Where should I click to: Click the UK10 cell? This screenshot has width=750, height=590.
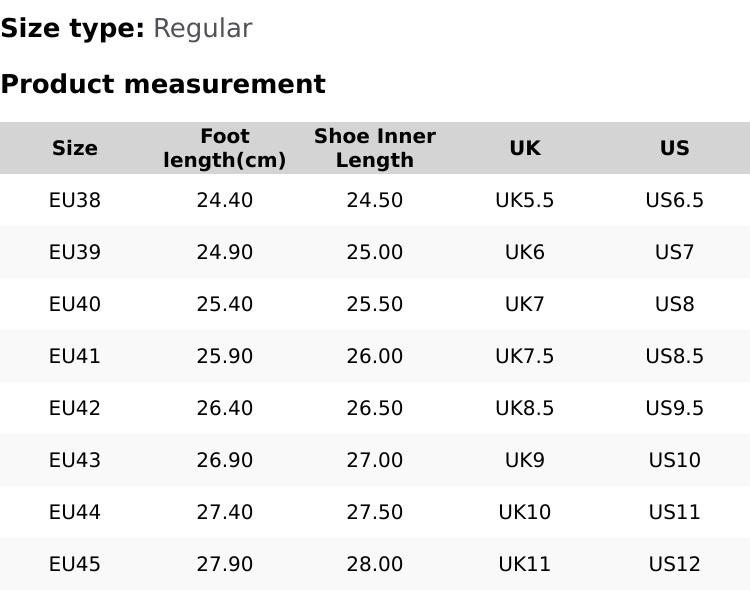[x=525, y=512]
